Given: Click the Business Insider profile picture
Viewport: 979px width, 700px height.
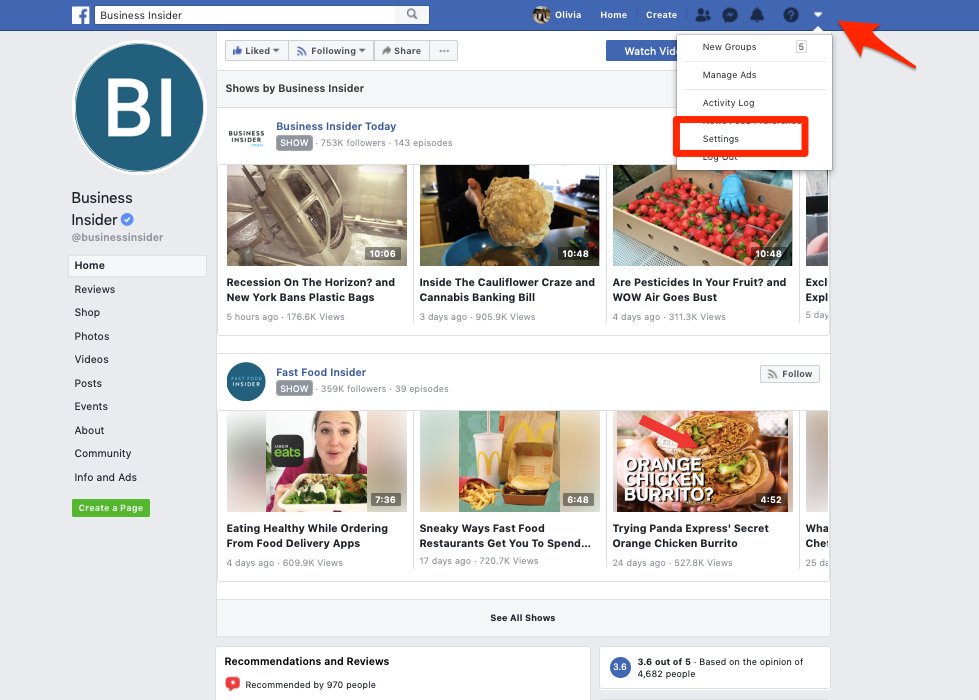Looking at the screenshot, I should [140, 107].
